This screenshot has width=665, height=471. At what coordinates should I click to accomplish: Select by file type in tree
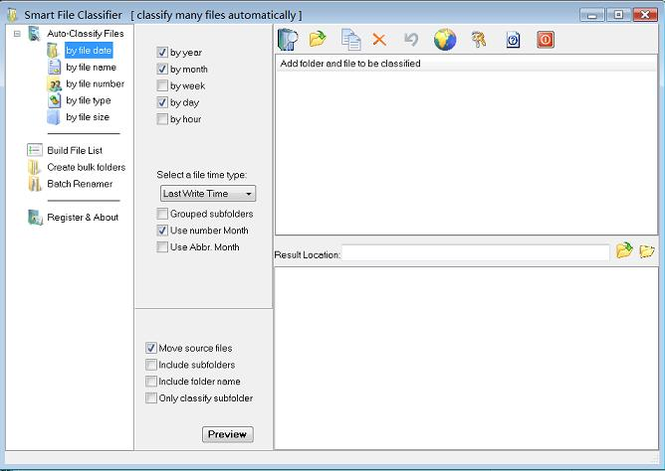[x=88, y=100]
